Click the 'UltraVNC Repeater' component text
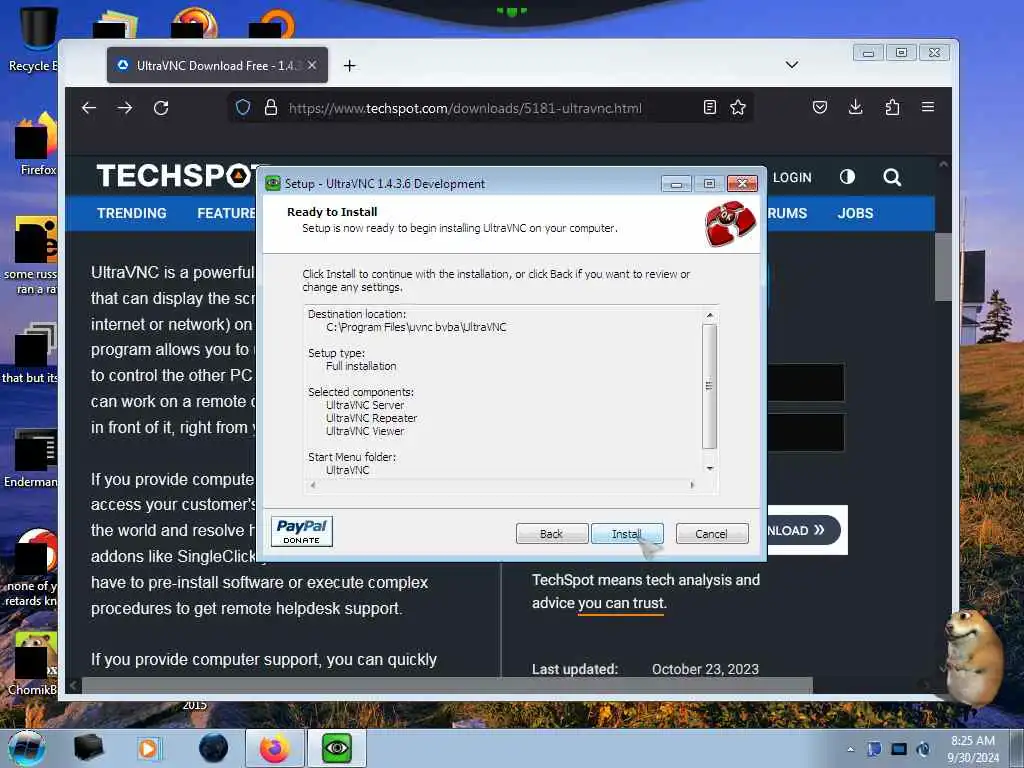The height and width of the screenshot is (768, 1024). (x=371, y=419)
